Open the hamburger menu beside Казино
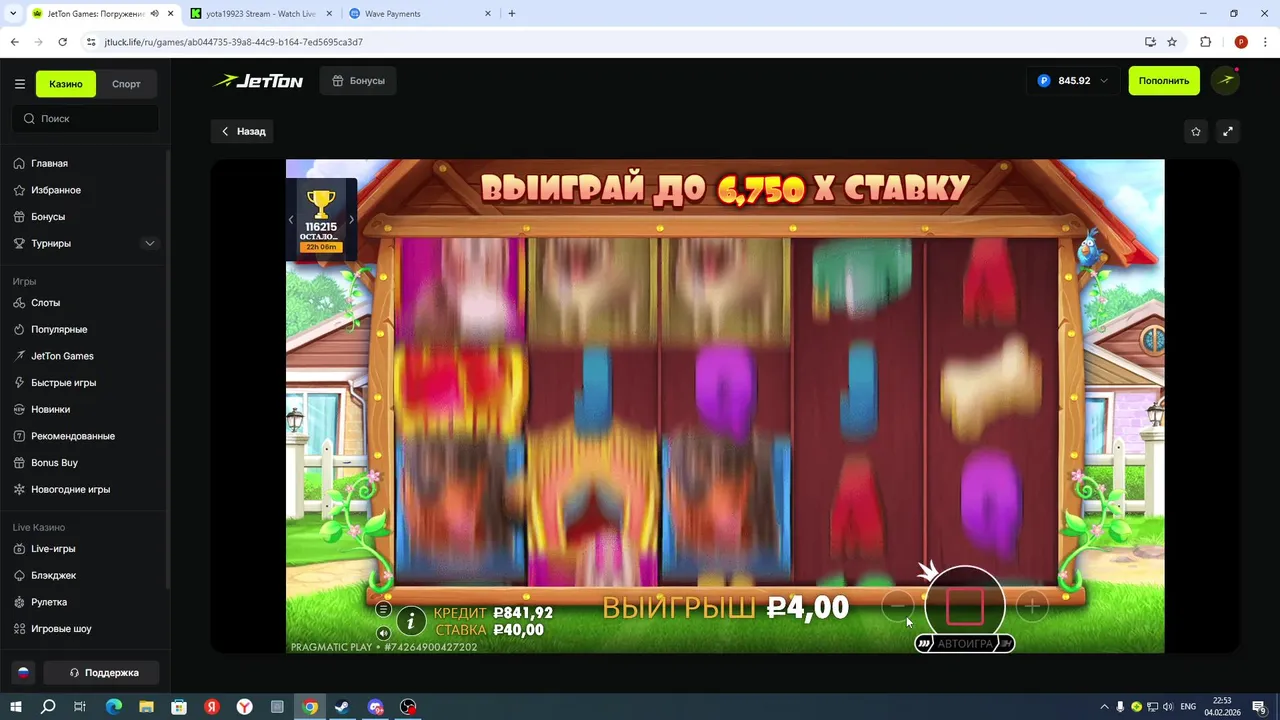The image size is (1280, 720). point(19,84)
